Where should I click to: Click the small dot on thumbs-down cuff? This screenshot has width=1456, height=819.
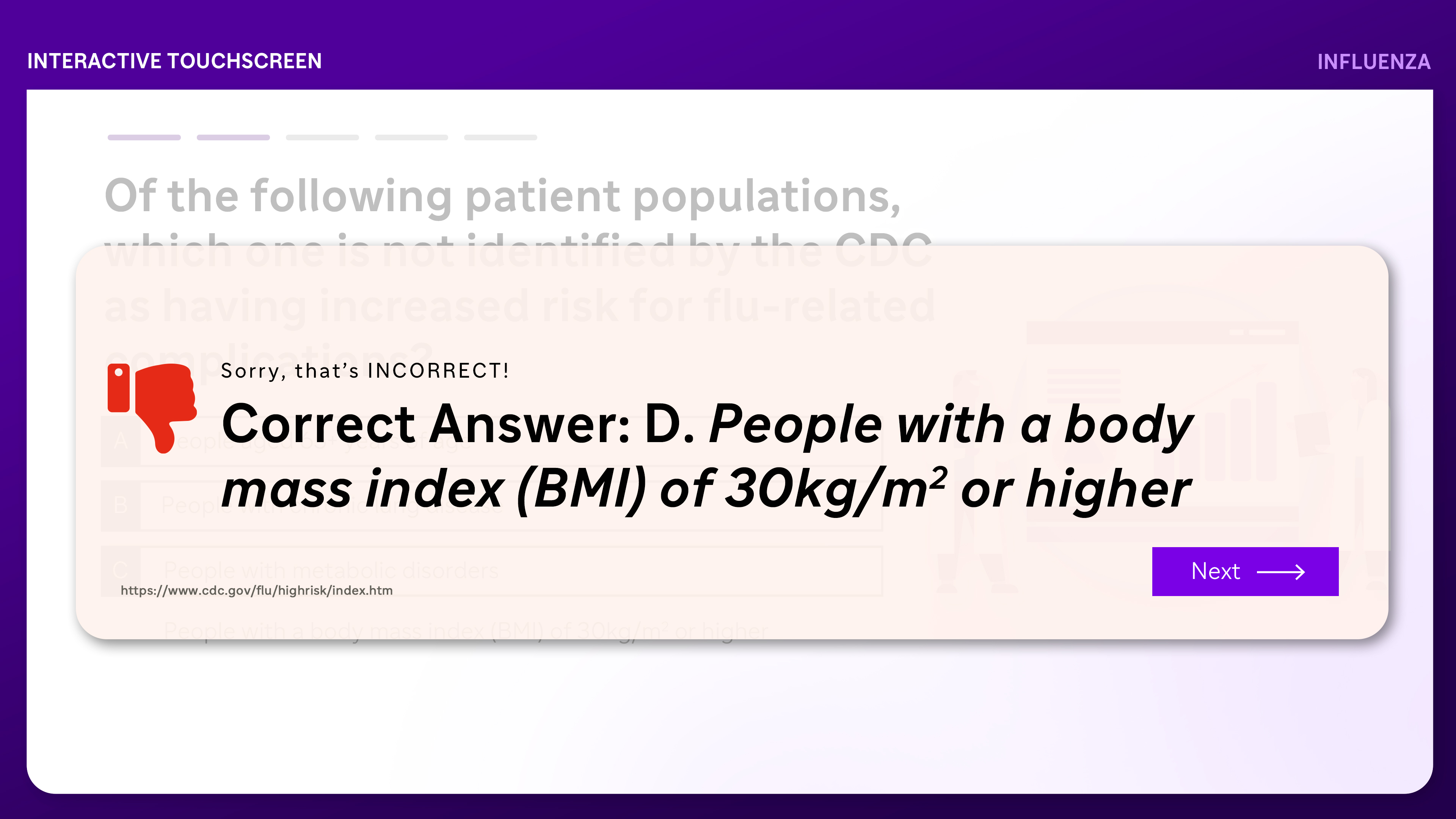pos(119,372)
